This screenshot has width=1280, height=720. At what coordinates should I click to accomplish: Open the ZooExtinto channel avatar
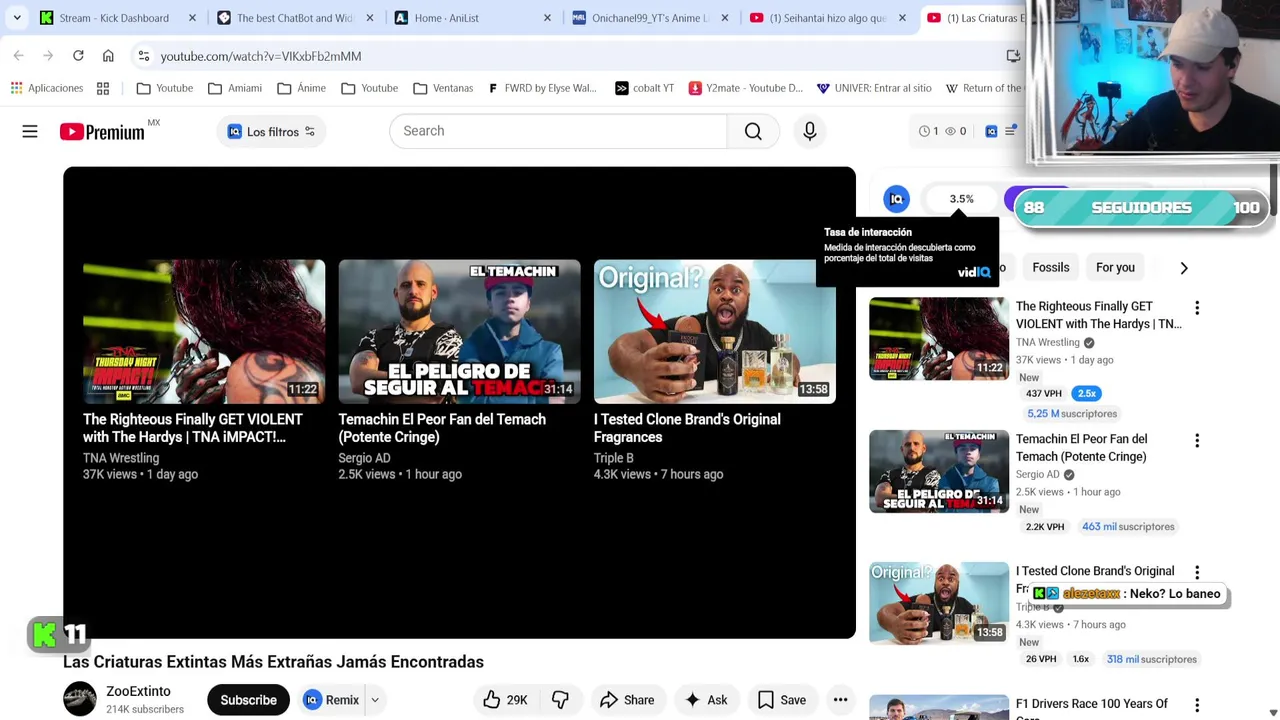(x=80, y=699)
